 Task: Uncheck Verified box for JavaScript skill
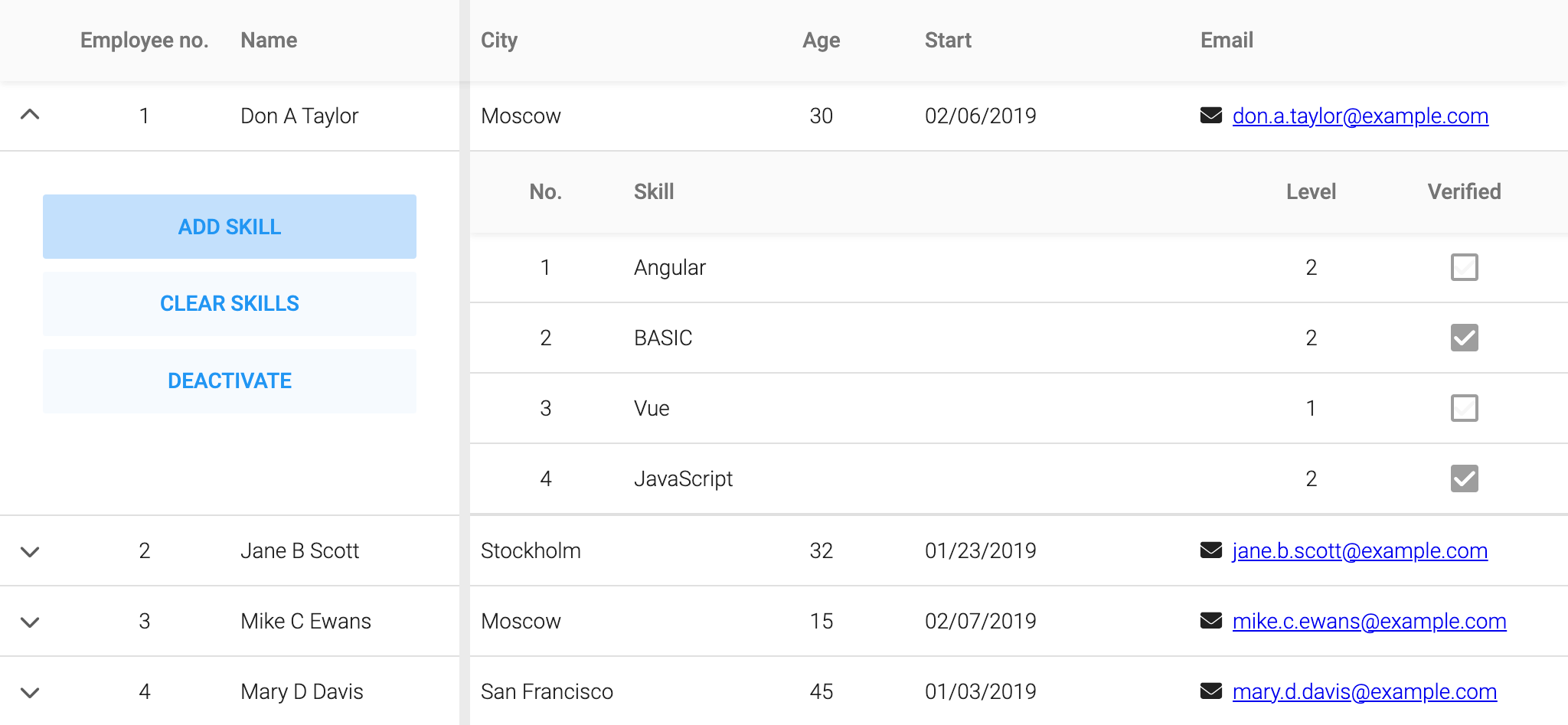(1464, 478)
